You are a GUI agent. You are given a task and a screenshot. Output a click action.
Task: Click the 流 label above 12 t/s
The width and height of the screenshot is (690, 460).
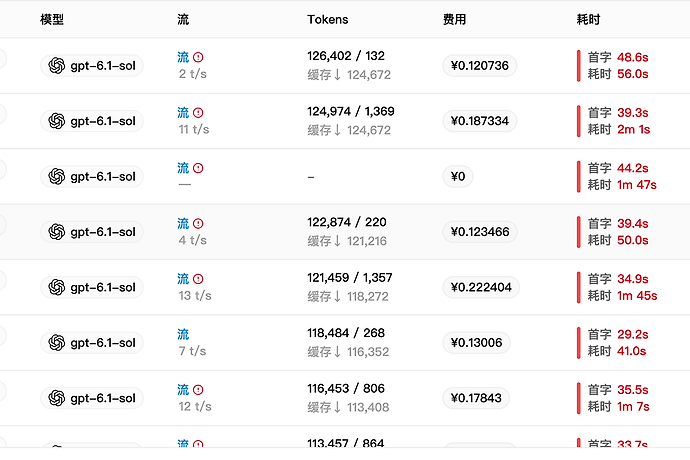click(183, 390)
